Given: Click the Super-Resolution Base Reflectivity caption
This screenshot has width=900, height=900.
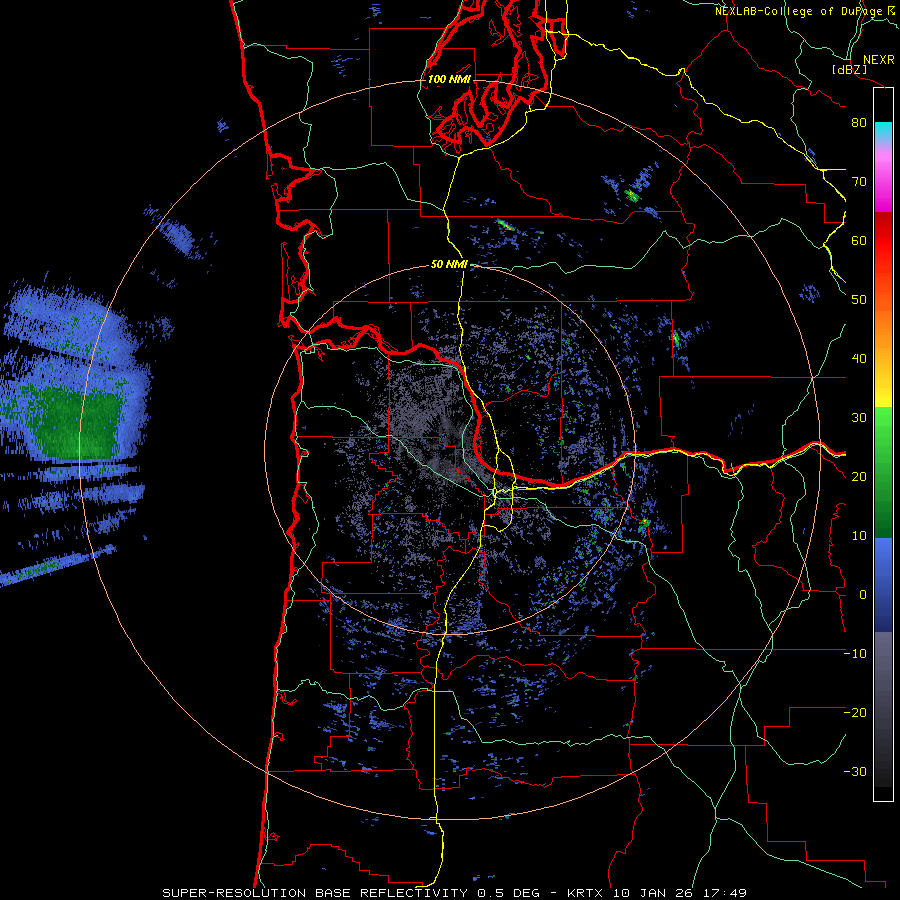Looking at the screenshot, I should 455,893.
